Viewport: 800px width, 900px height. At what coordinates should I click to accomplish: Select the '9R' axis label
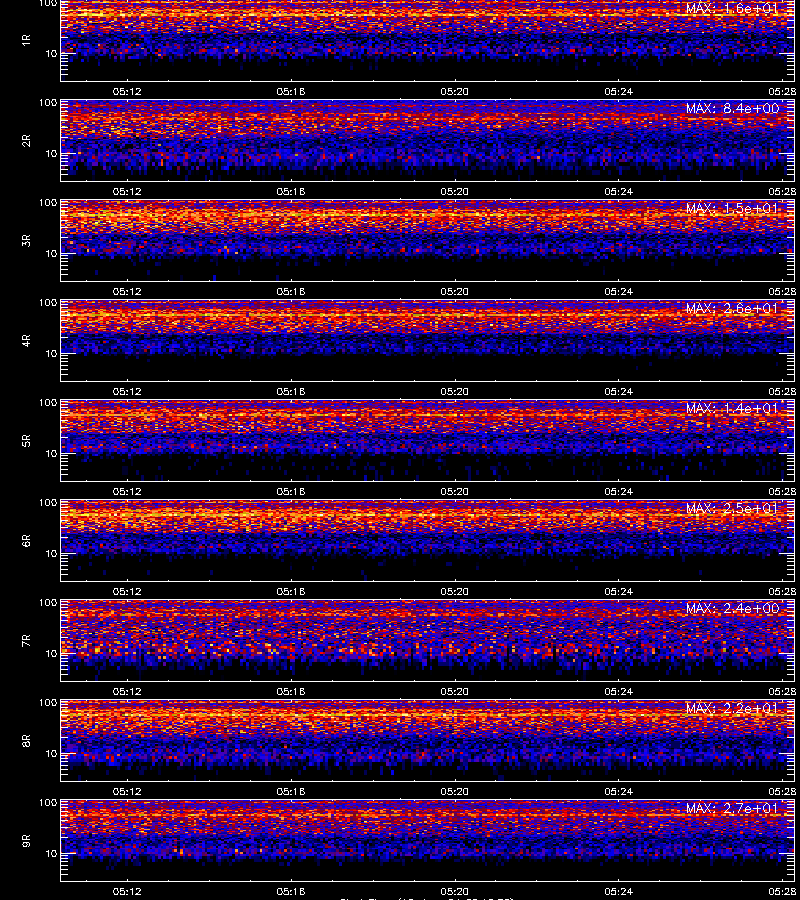click(26, 840)
